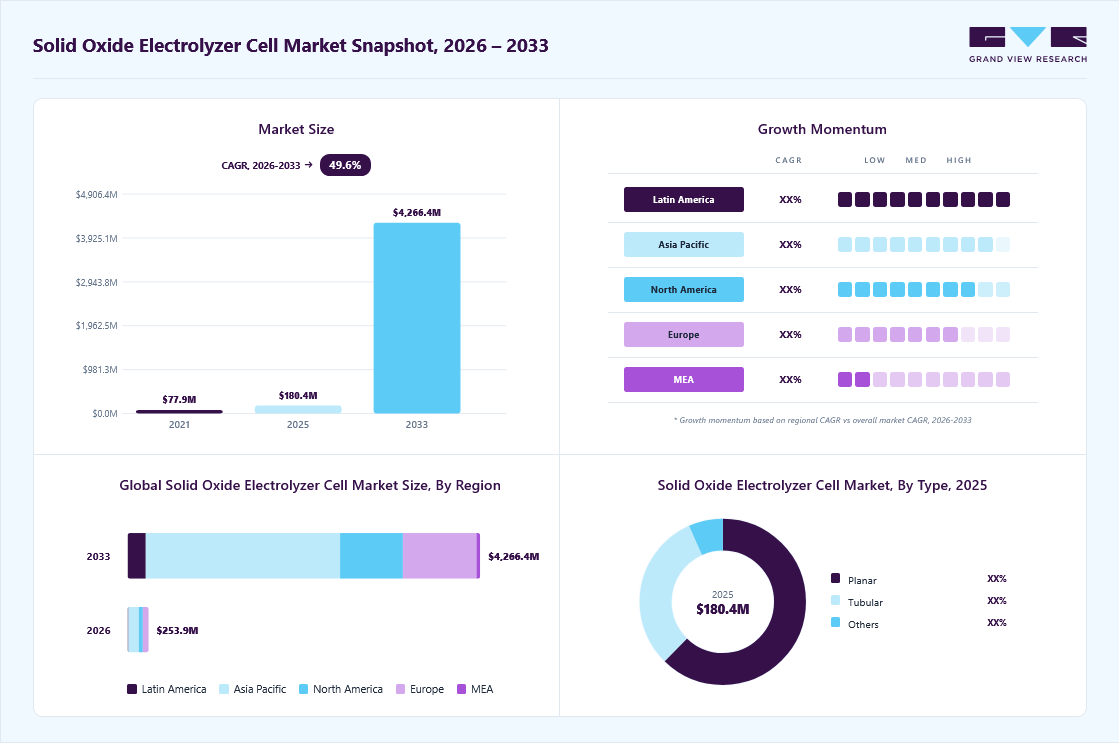This screenshot has height=743, width=1120.
Task: Click the By Region chart heading
Action: (310, 485)
